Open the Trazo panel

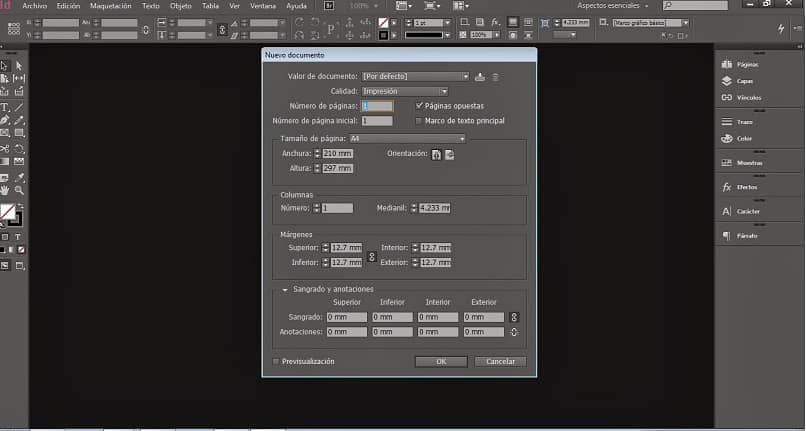[738, 122]
